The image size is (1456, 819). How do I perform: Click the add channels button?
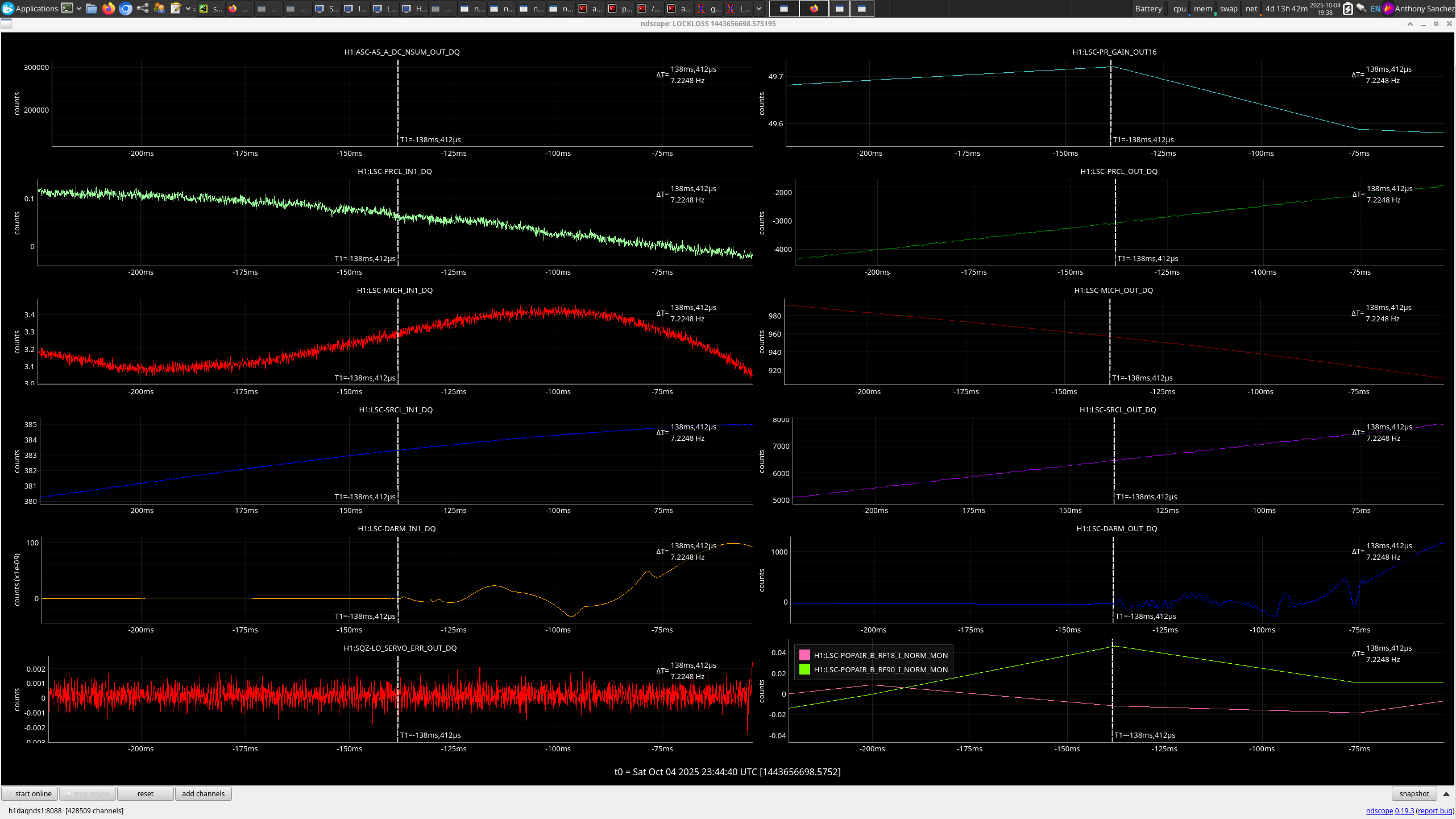[203, 793]
